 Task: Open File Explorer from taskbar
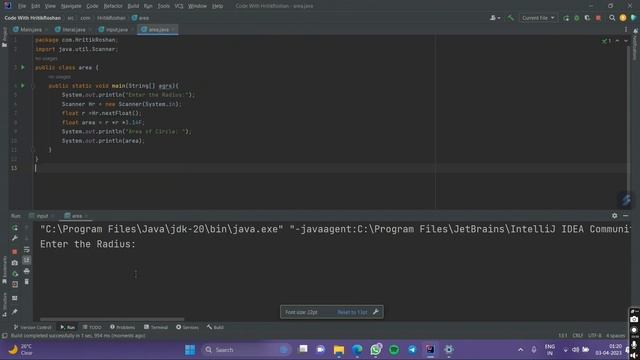339,350
